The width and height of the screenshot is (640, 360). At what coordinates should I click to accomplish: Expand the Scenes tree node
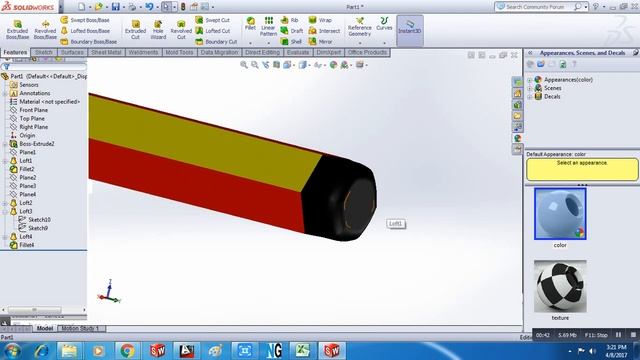point(530,88)
